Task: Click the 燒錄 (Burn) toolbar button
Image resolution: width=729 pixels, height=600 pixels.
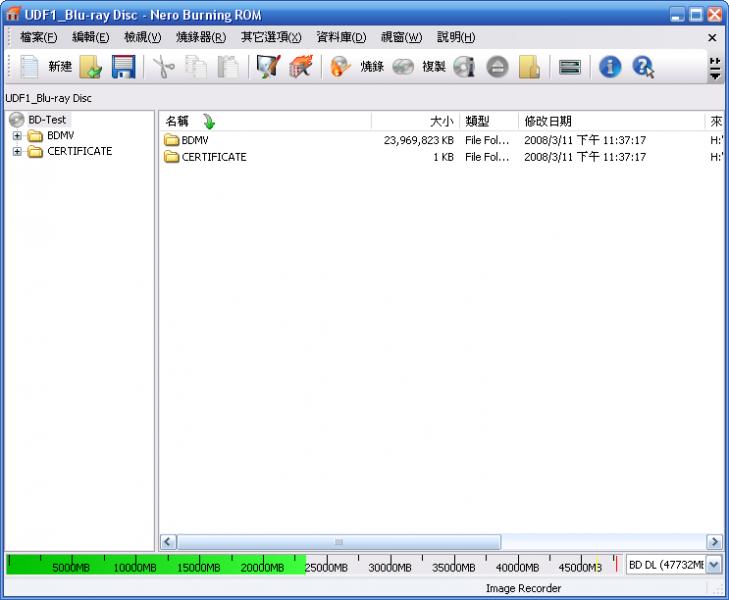Action: pyautogui.click(x=358, y=67)
